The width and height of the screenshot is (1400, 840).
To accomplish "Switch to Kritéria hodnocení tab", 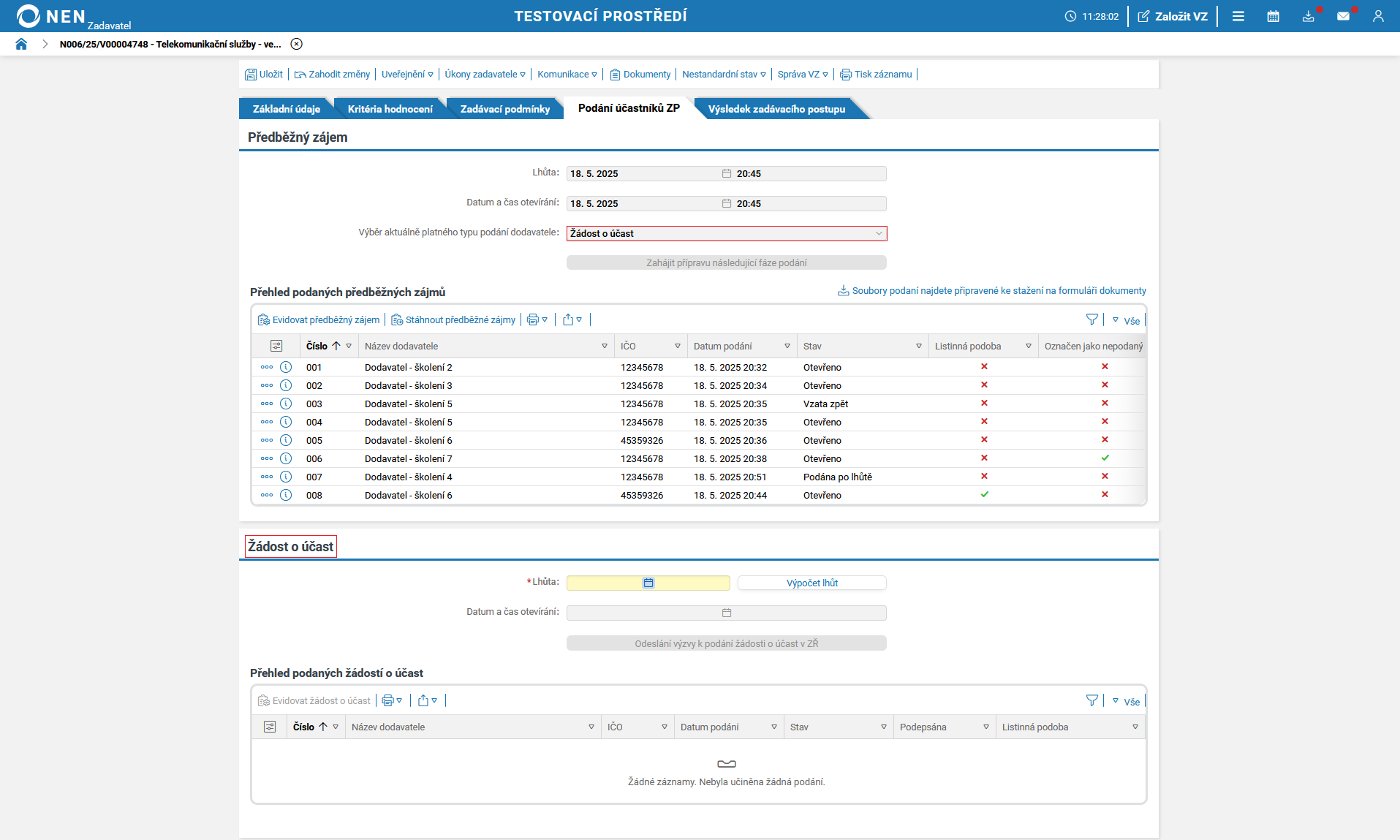I will (x=390, y=109).
